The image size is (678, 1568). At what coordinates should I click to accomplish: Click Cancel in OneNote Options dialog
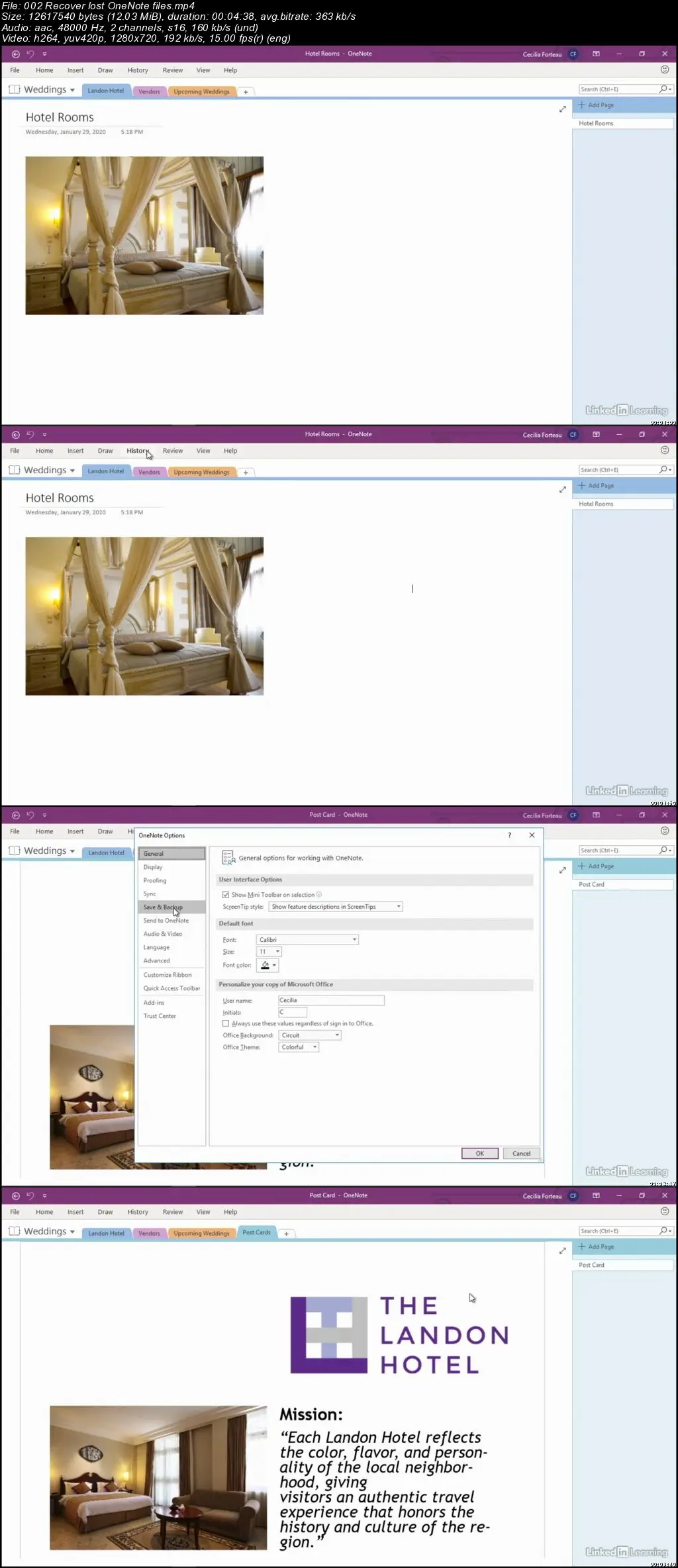tap(521, 1154)
